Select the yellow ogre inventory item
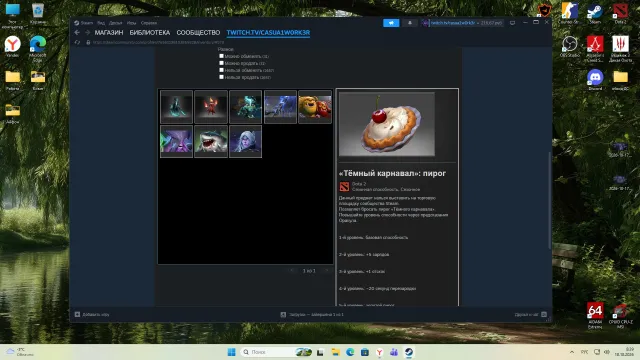The height and width of the screenshot is (360, 640). click(315, 107)
